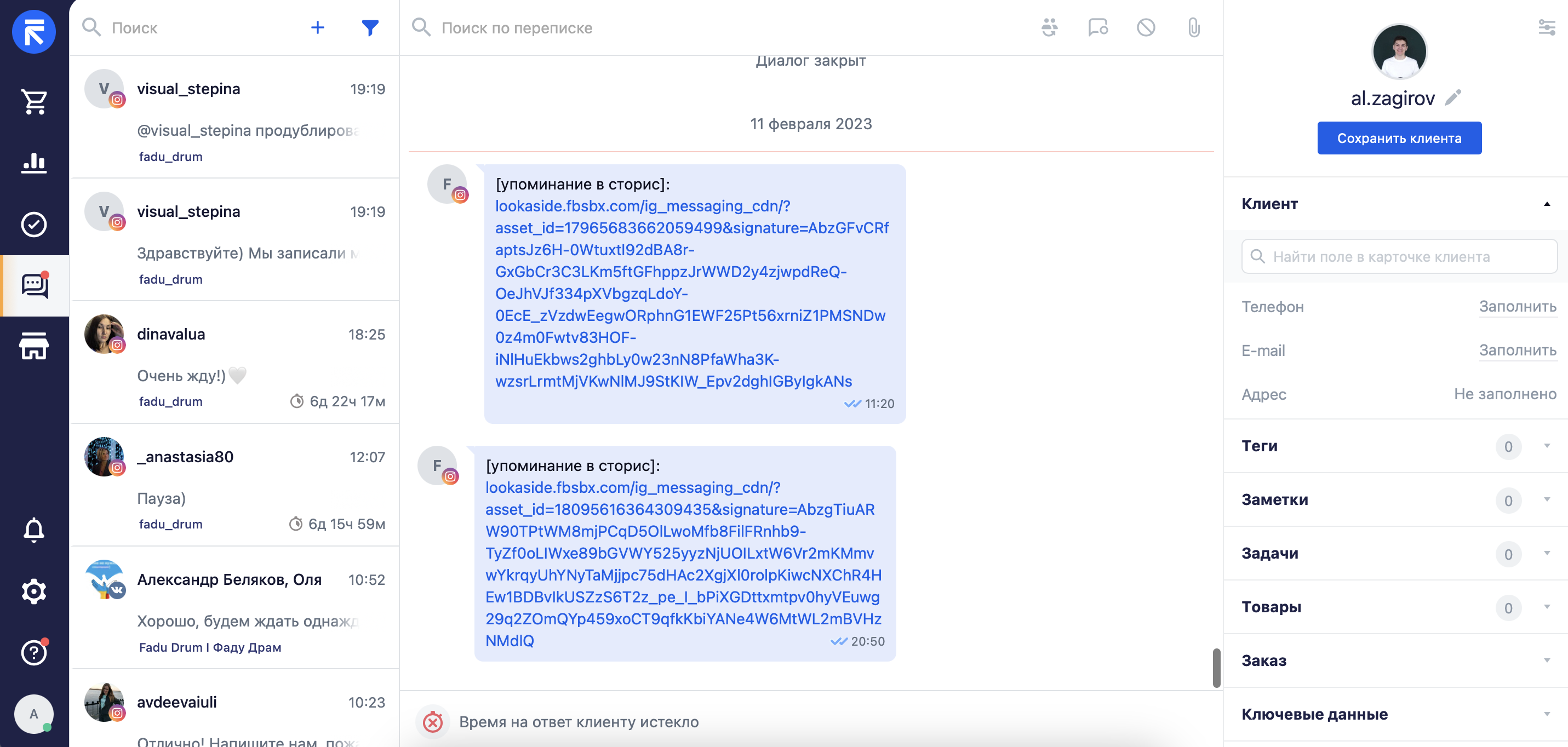Click the Найти поле в карточке клиента field
This screenshot has width=1568, height=747.
[1399, 257]
